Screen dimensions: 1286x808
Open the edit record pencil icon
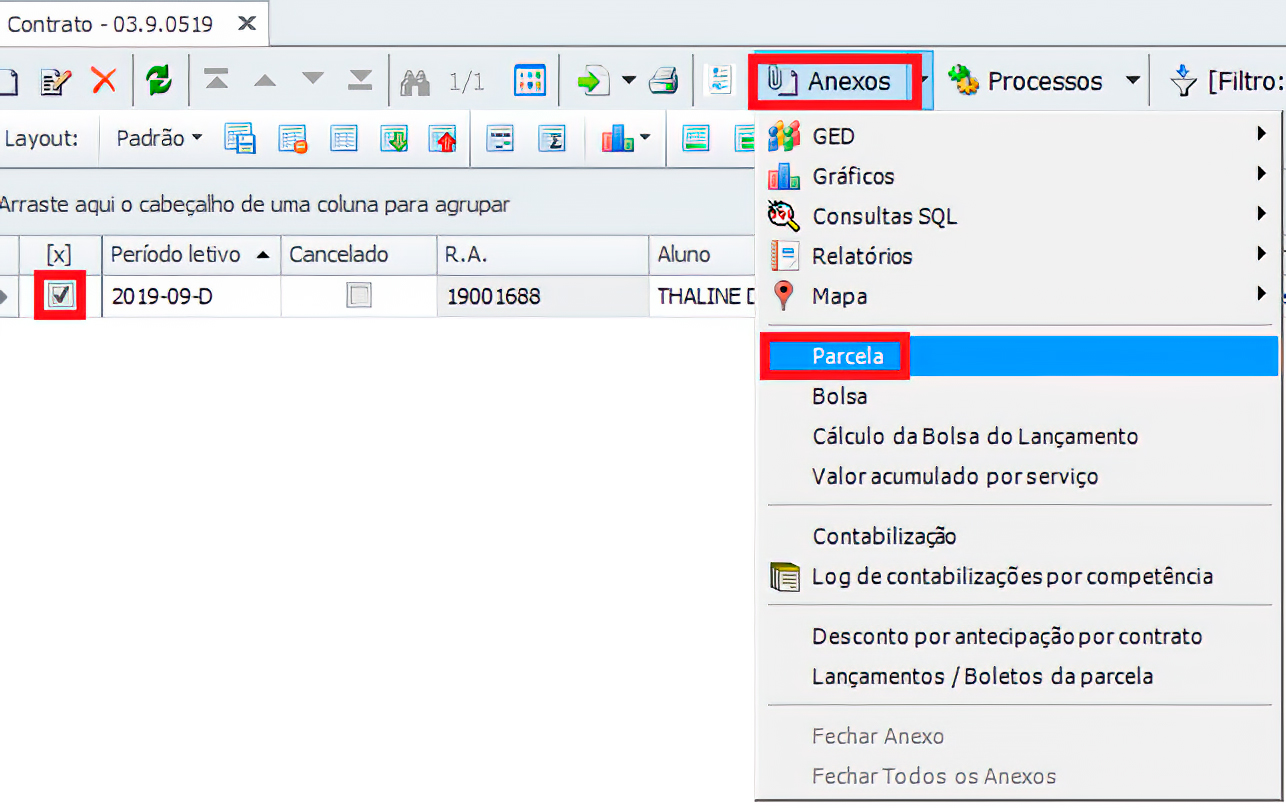(x=54, y=81)
